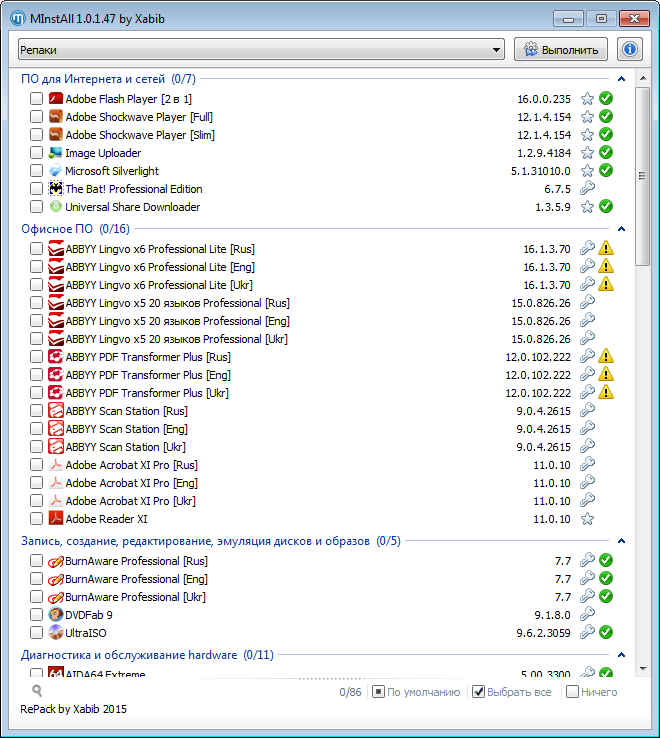The image size is (660, 738).
Task: Tick the Adobe Flash Player checkbox
Action: [36, 99]
